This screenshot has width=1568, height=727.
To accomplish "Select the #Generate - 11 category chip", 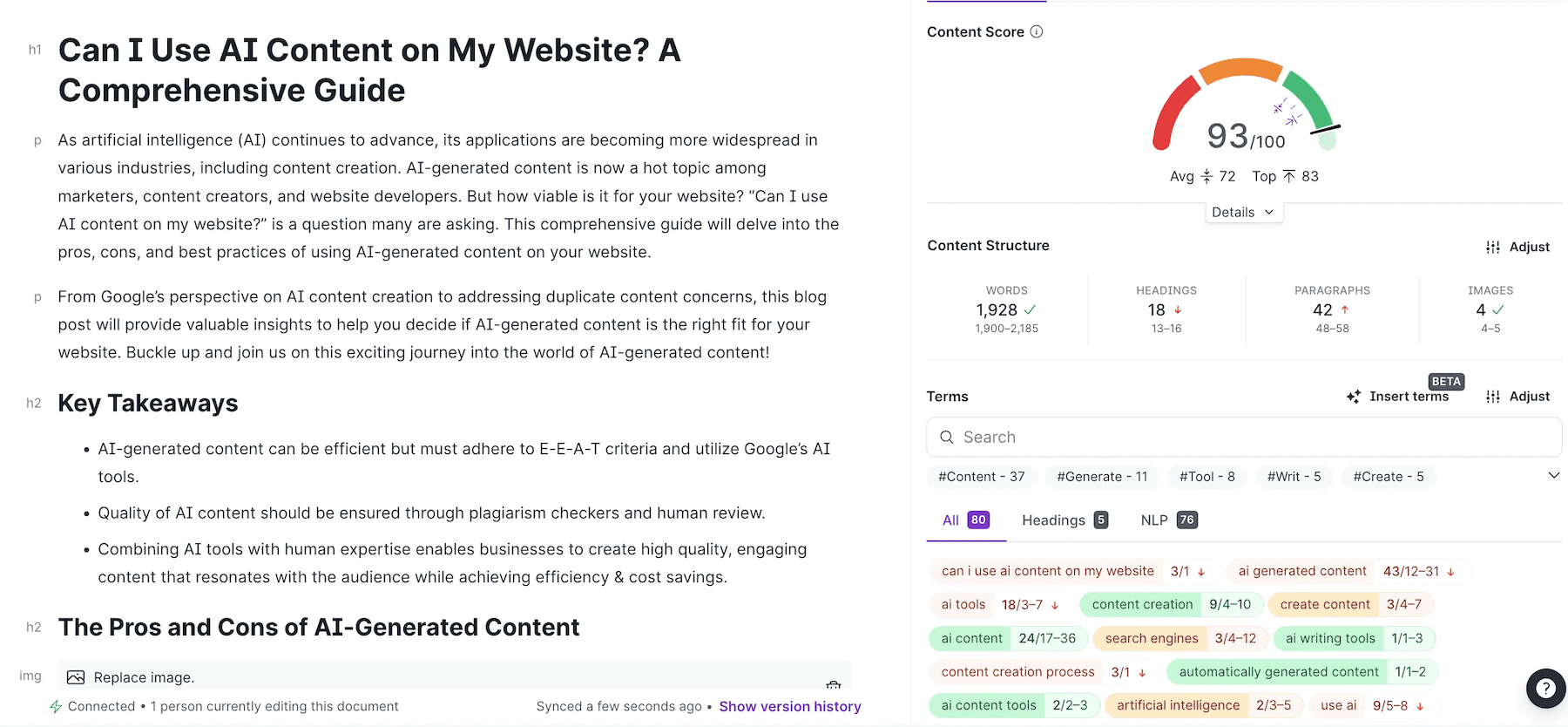I will (x=1101, y=477).
